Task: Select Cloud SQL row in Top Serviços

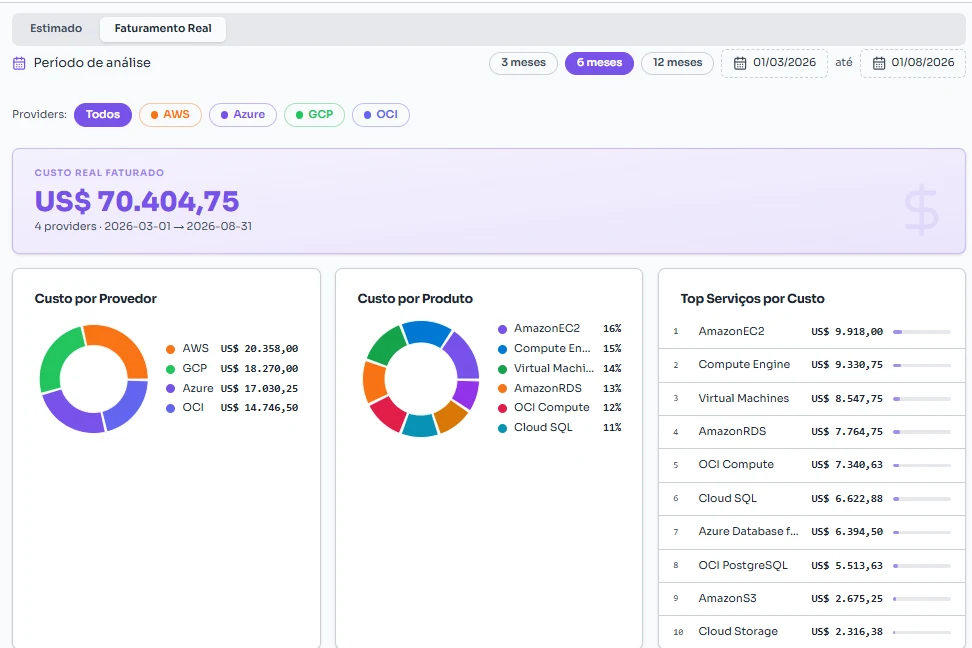Action: click(x=811, y=499)
